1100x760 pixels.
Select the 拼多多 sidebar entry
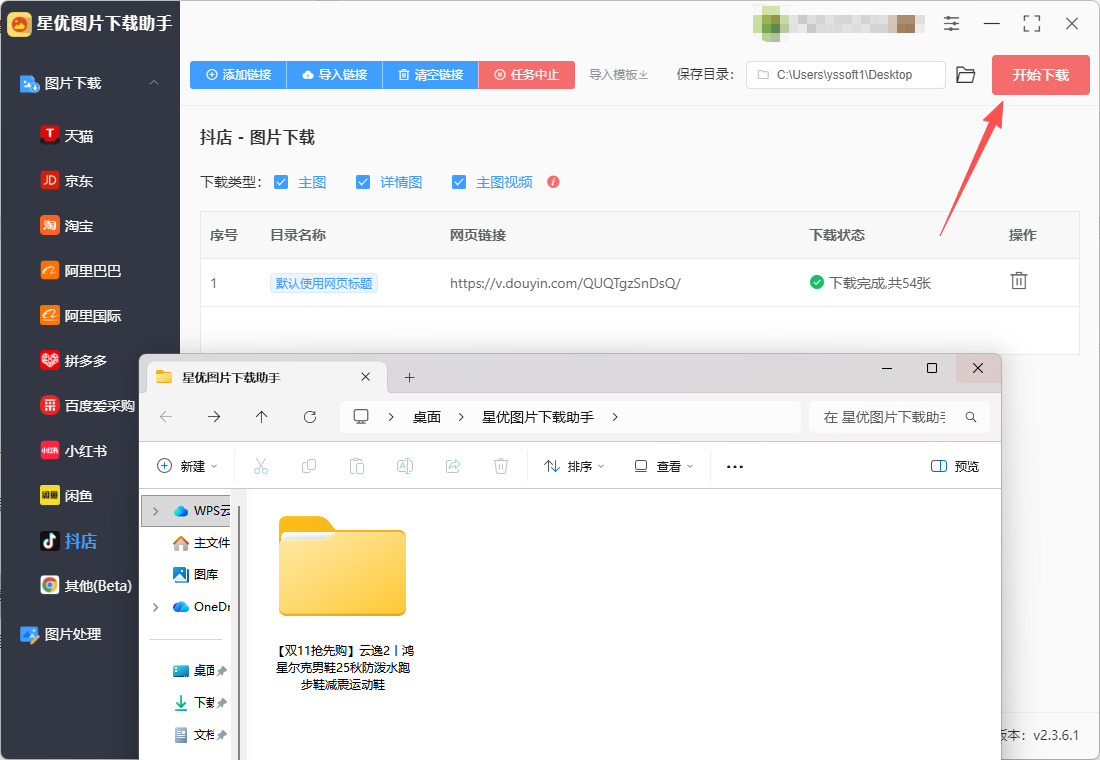74,361
